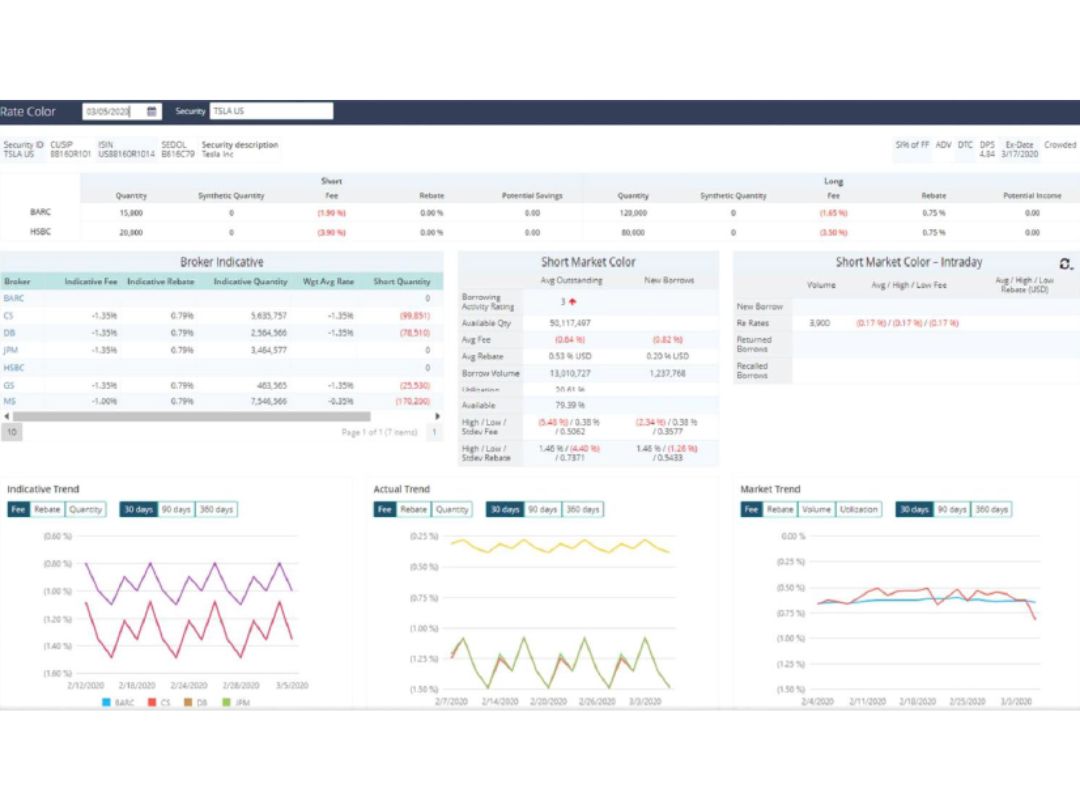1080x810 pixels.
Task: Select Fee in Indicative Trend
Action: (x=18, y=510)
